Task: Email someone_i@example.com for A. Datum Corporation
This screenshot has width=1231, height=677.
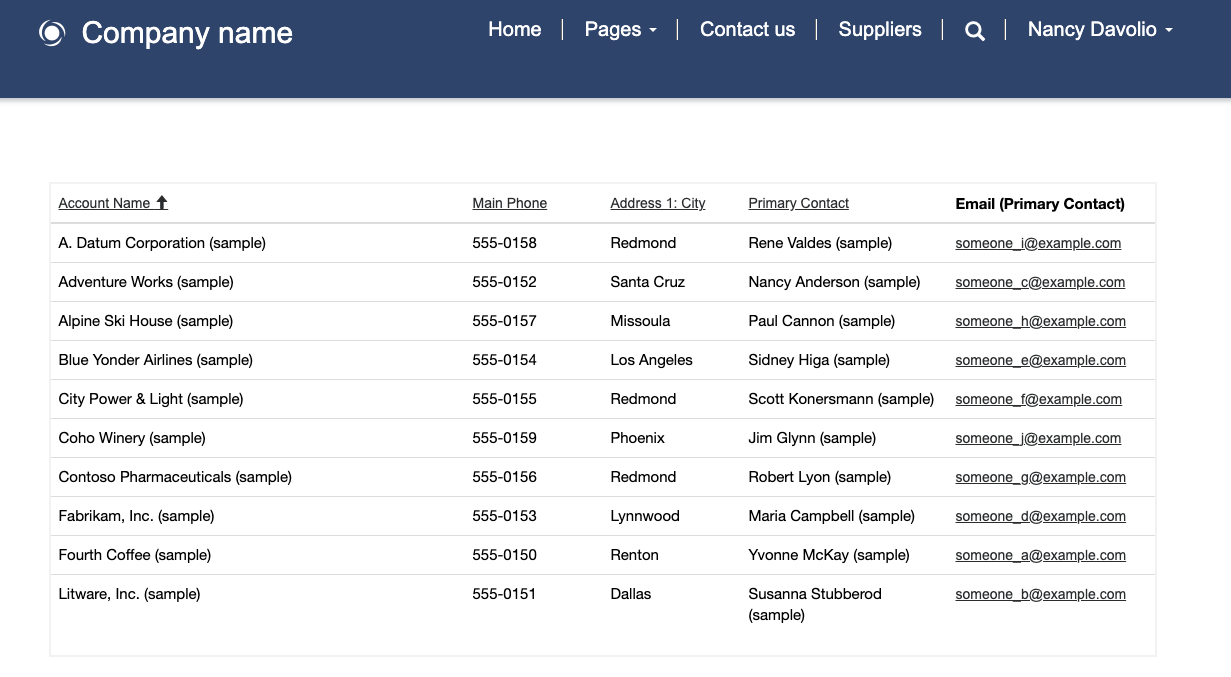Action: 1038,243
